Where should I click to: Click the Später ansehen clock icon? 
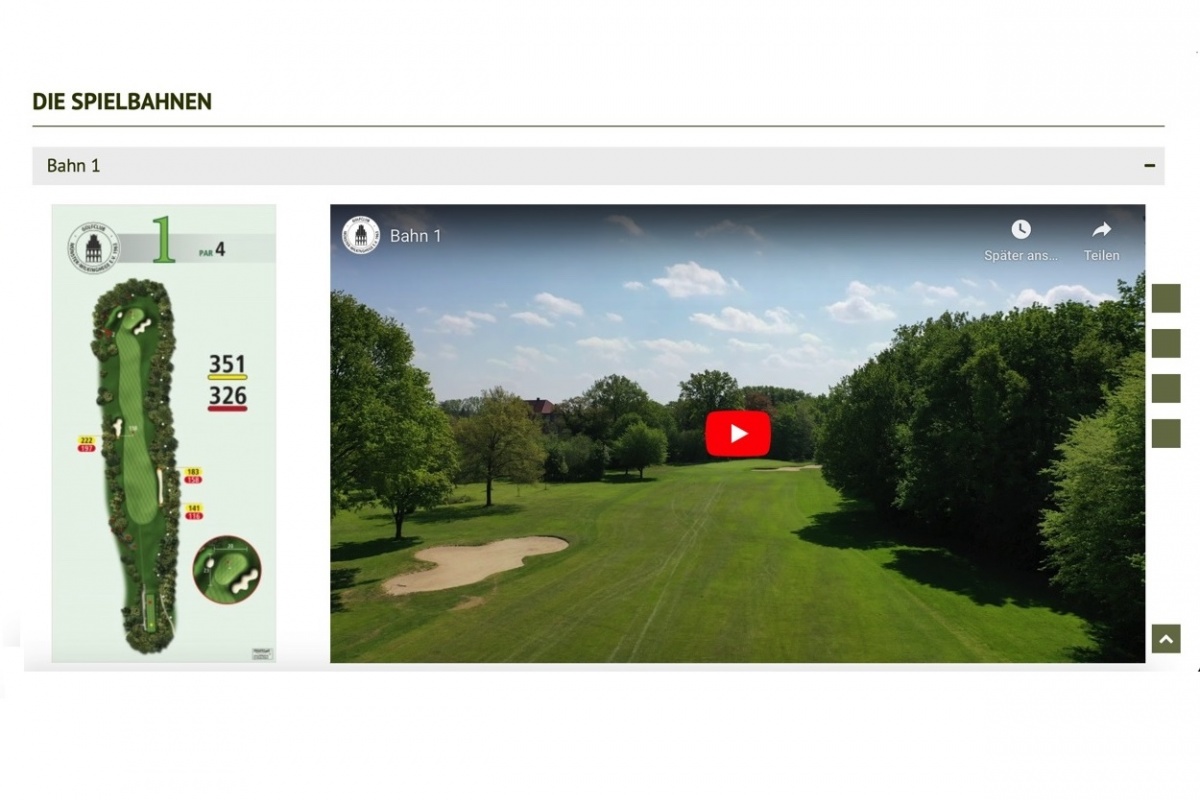pyautogui.click(x=1020, y=229)
